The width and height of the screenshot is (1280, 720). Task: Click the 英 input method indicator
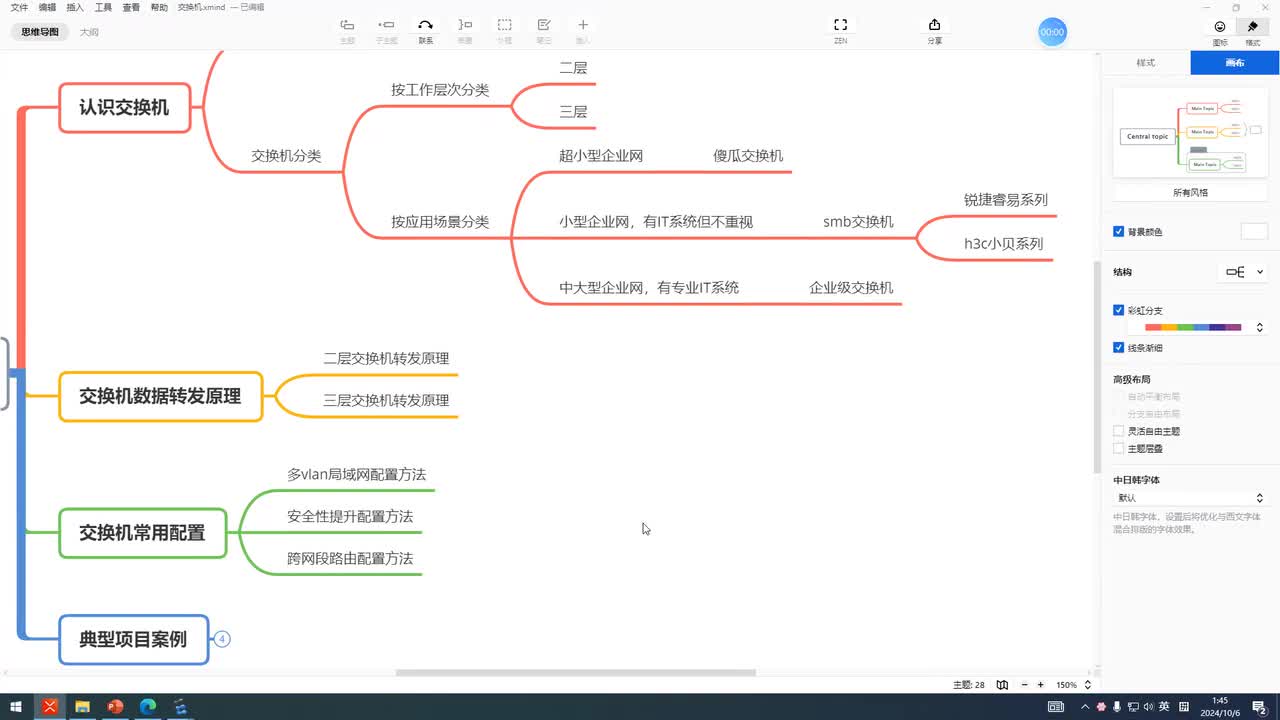1164,707
